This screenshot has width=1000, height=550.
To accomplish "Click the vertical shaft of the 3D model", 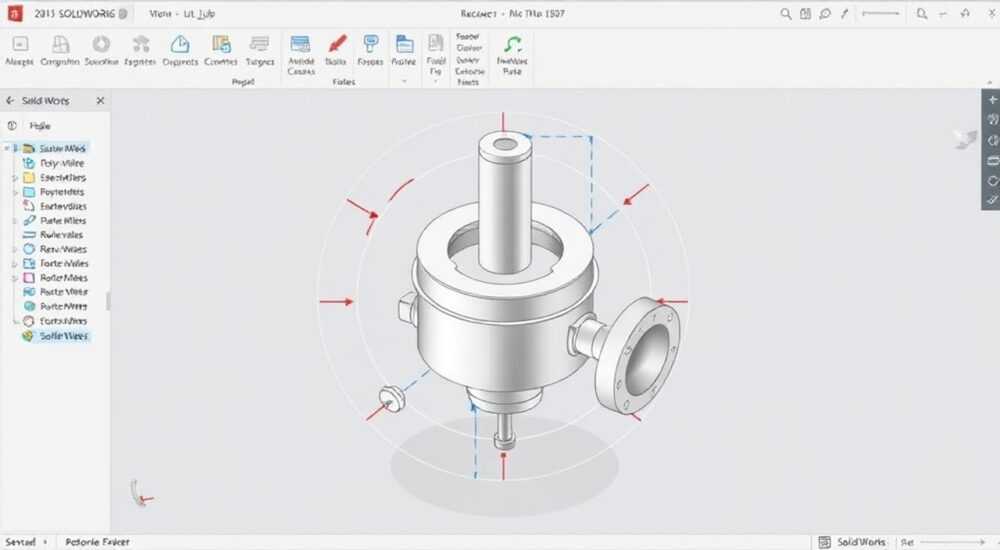I will pos(505,204).
